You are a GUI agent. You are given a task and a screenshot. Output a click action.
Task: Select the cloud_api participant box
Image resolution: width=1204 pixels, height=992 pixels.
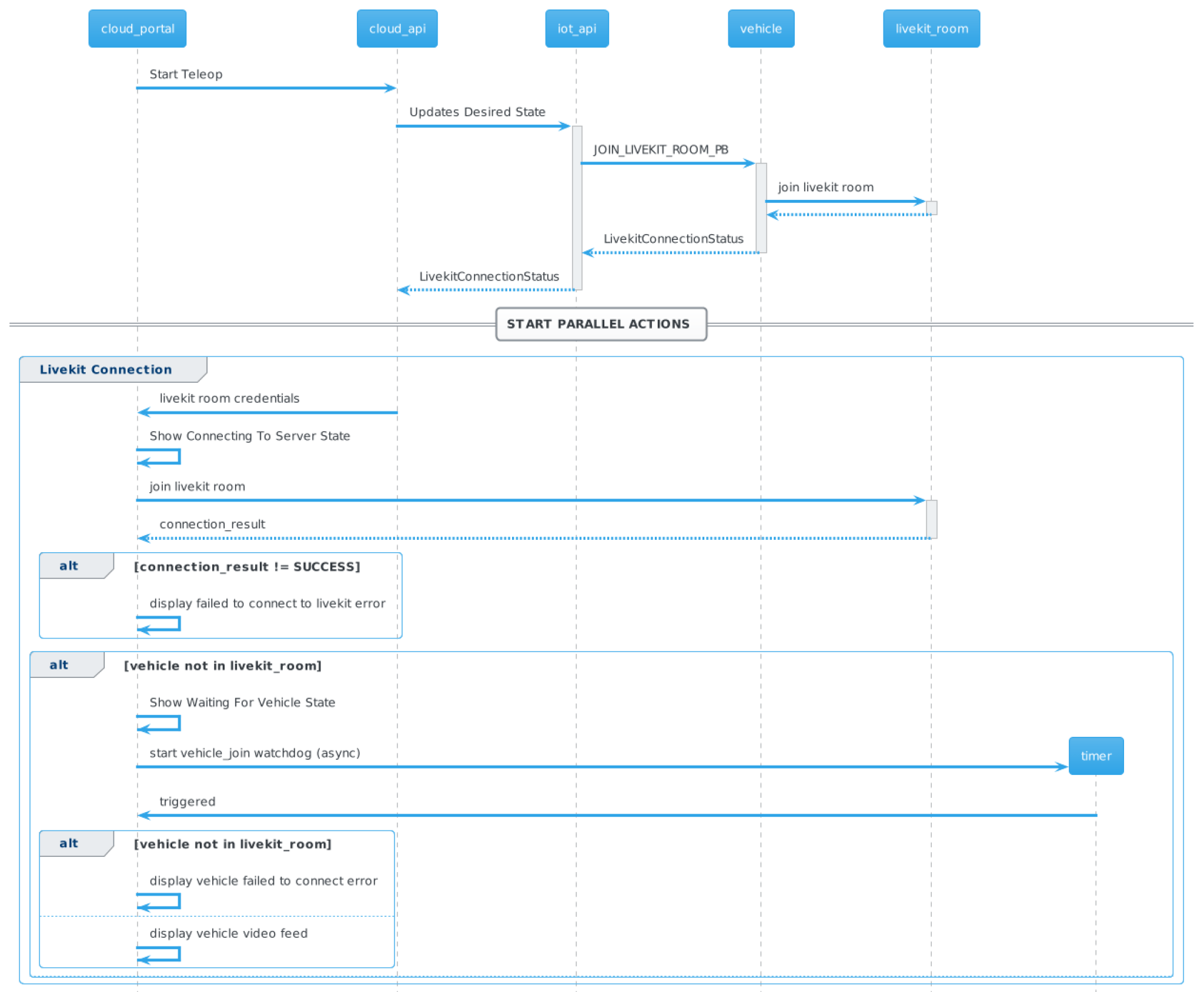point(397,28)
